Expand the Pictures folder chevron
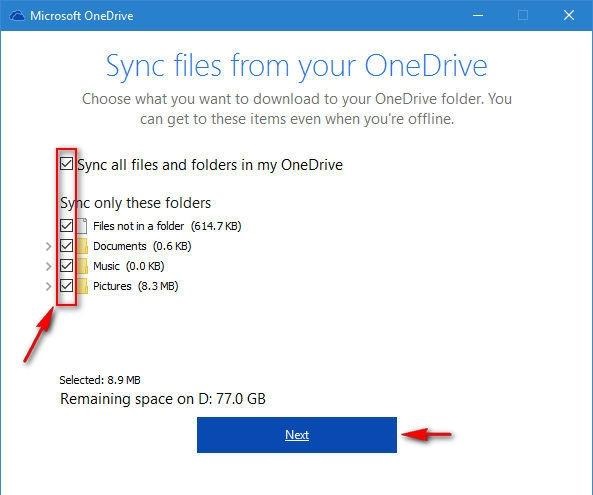593x495 pixels. [x=48, y=287]
